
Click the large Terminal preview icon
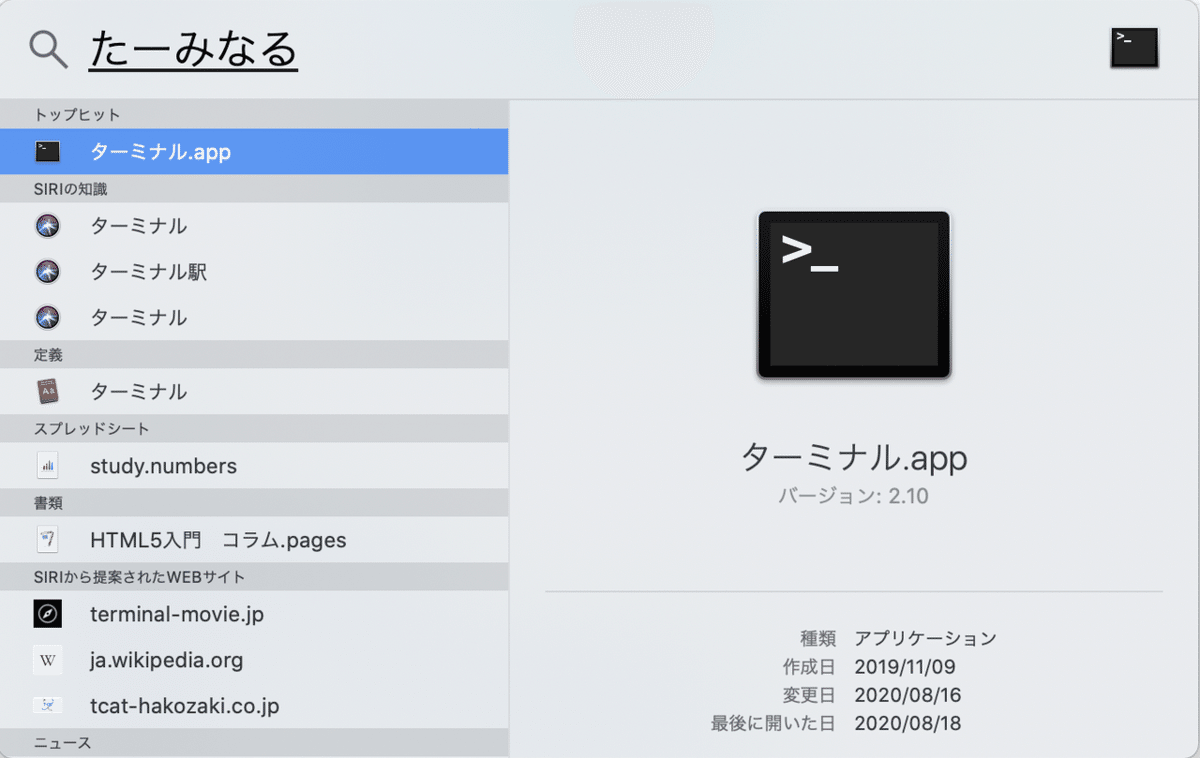[853, 294]
